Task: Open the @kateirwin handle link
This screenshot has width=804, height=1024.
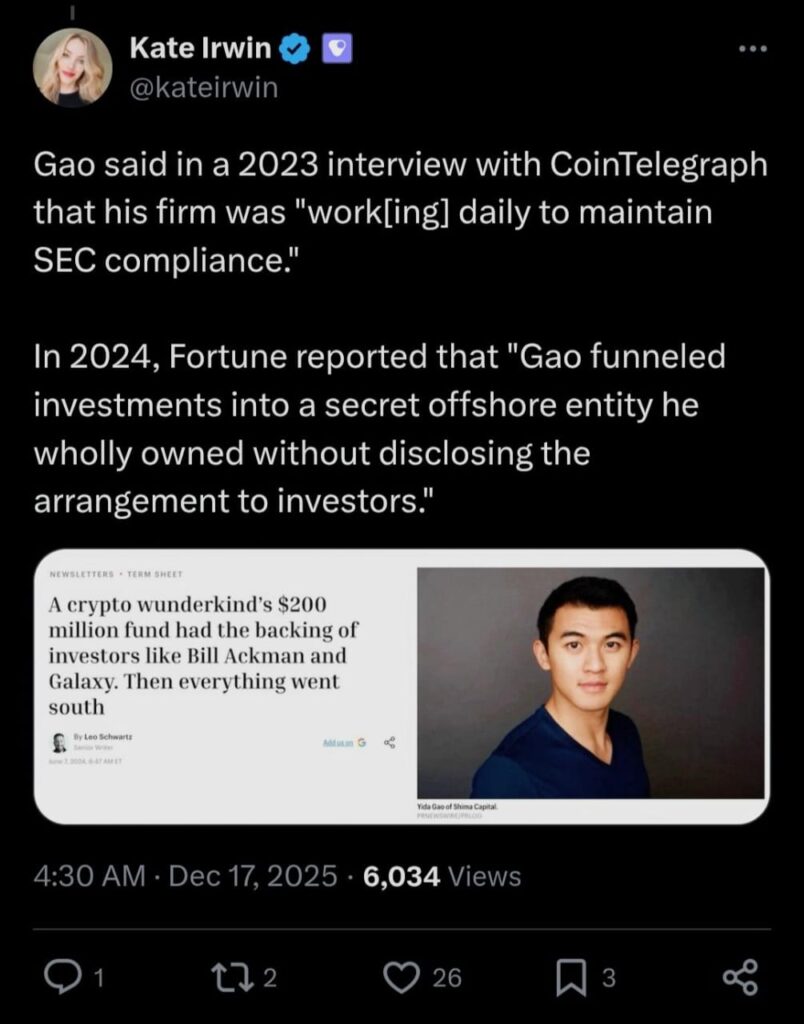Action: click(x=204, y=88)
